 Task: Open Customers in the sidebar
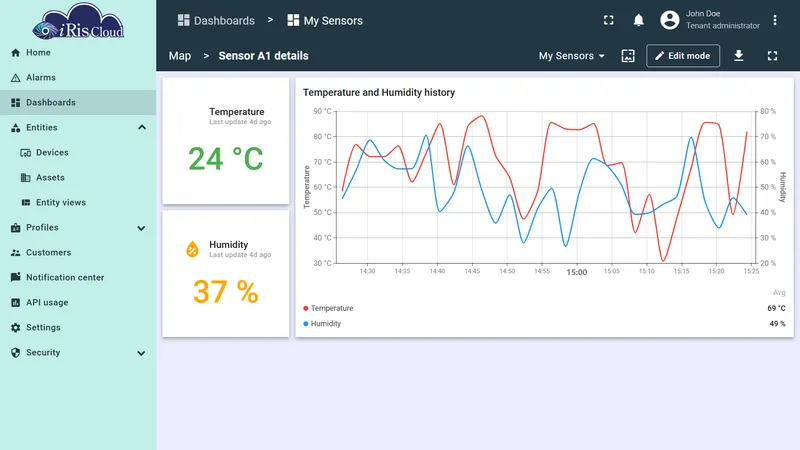(78, 253)
